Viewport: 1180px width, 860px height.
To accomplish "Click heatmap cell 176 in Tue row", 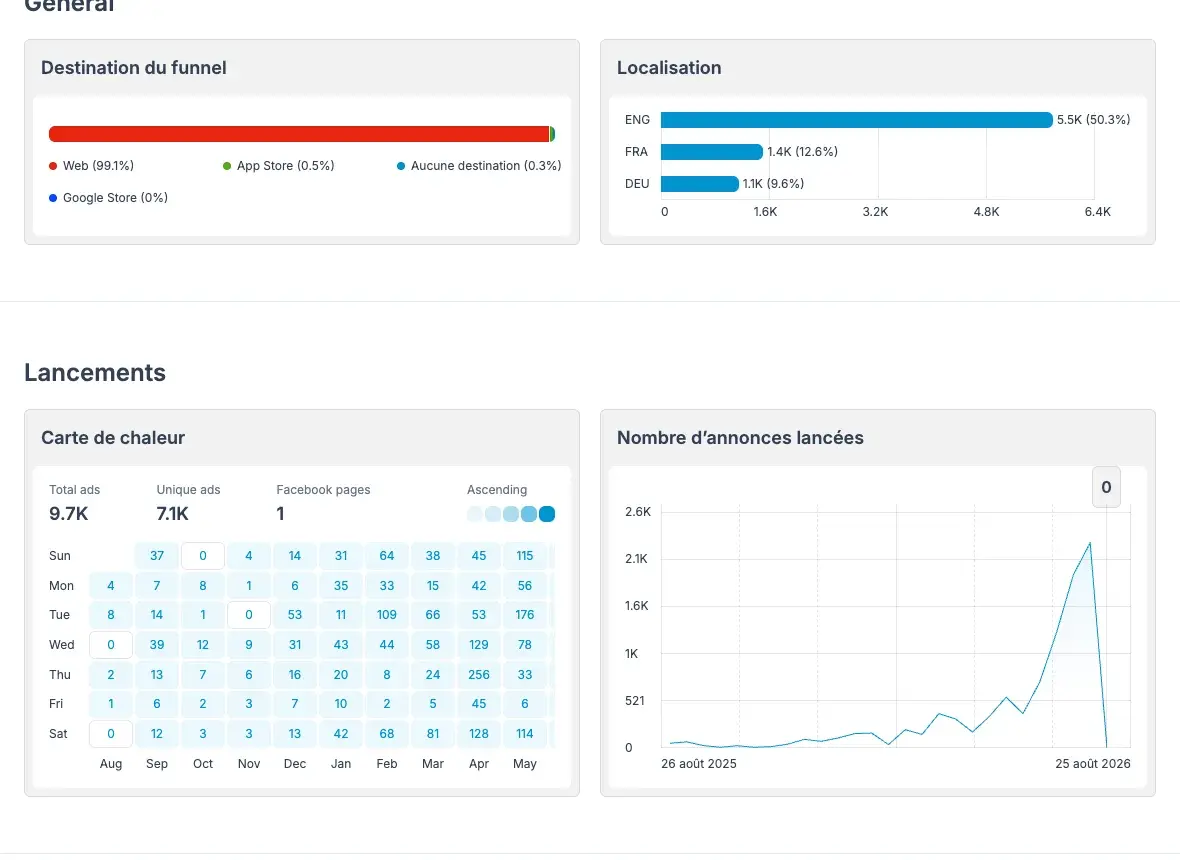I will coord(525,615).
